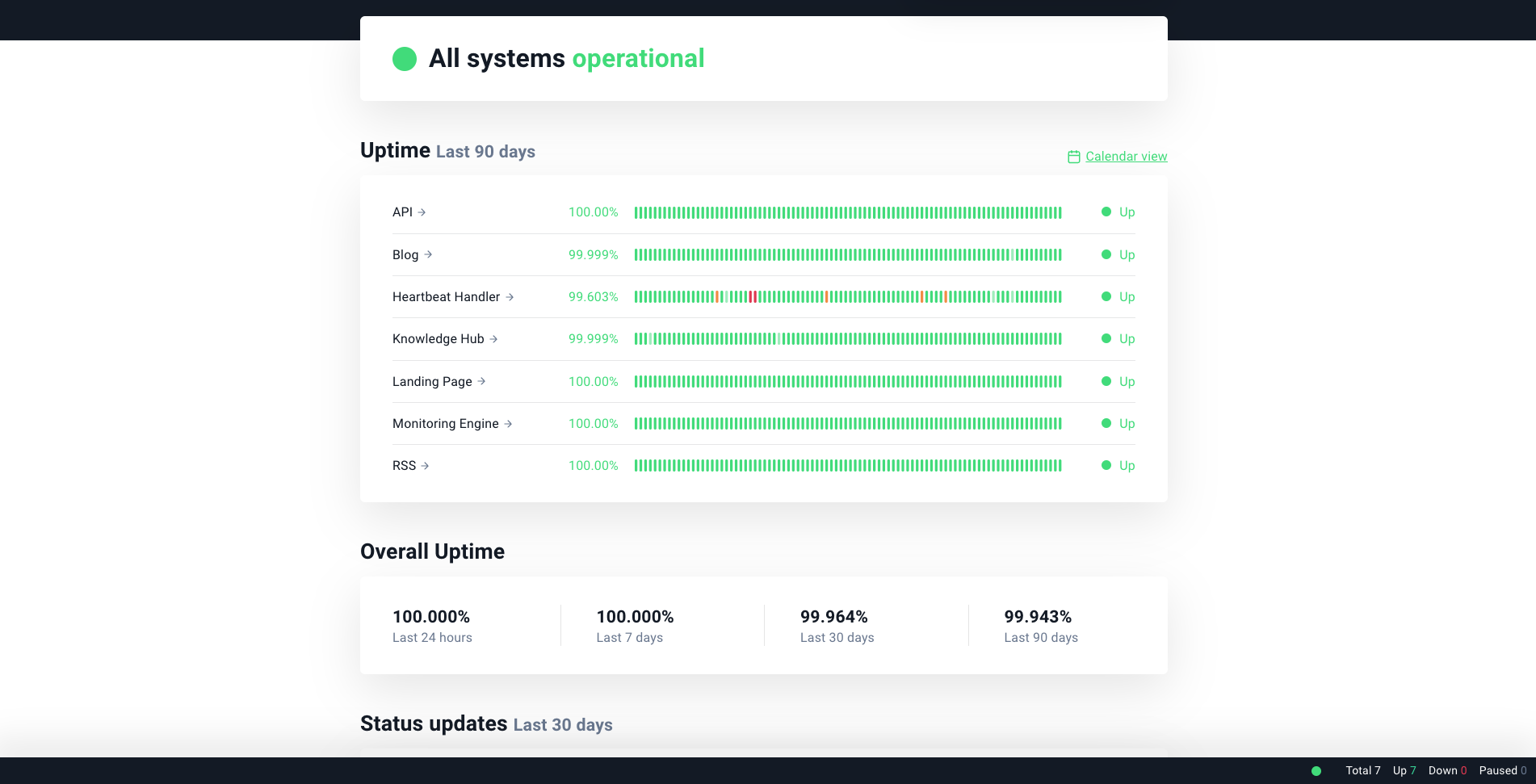Image resolution: width=1536 pixels, height=784 pixels.
Task: Click the API uptime history bar
Action: point(847,212)
